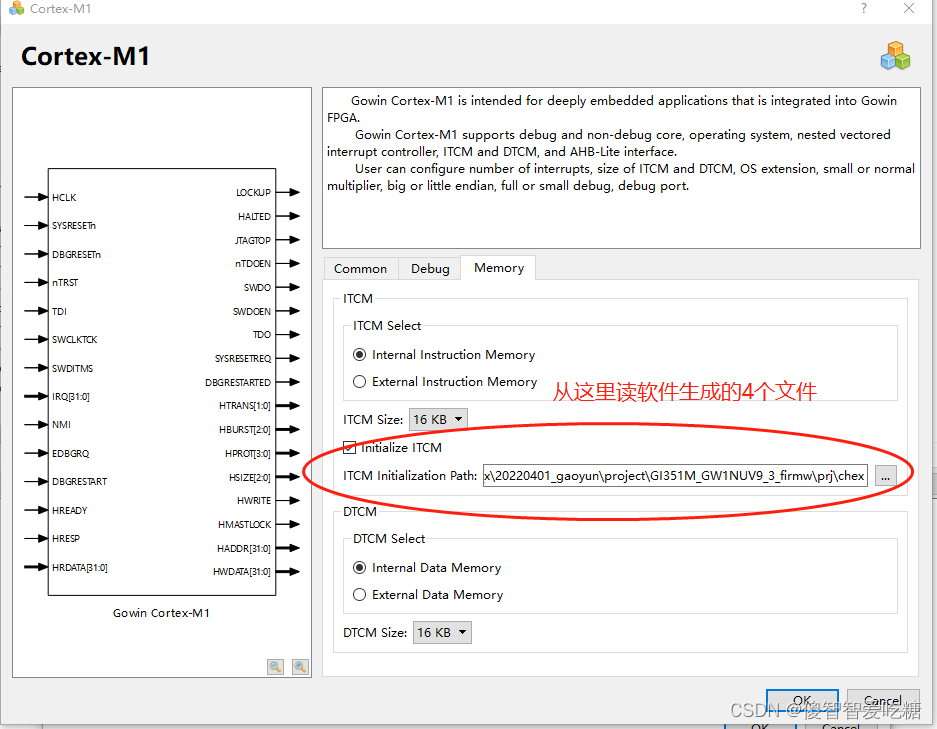Viewport: 937px width, 729px height.
Task: Open the ITCM Size dropdown
Action: tap(438, 419)
